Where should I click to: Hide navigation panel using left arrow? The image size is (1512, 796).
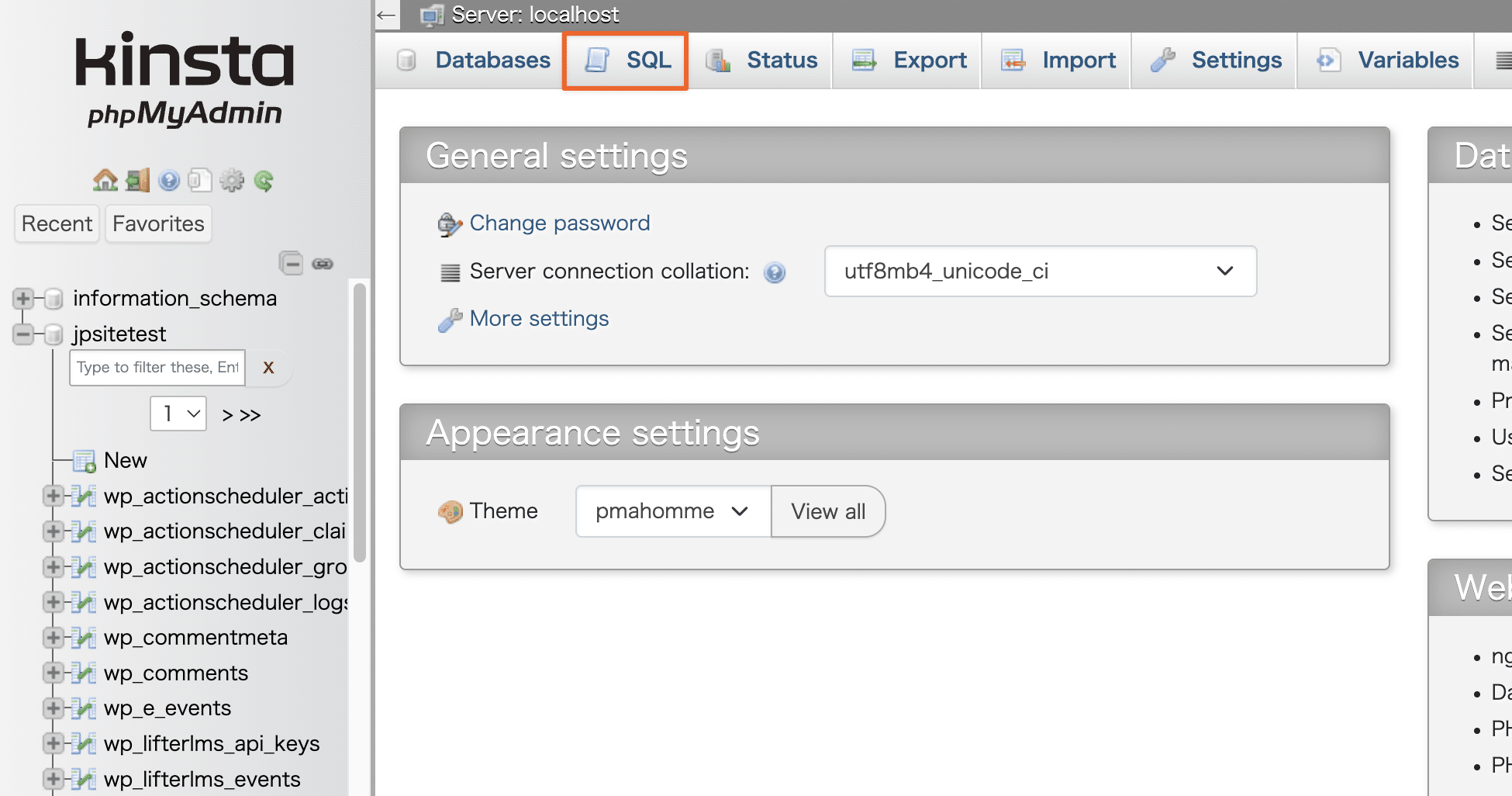click(386, 15)
